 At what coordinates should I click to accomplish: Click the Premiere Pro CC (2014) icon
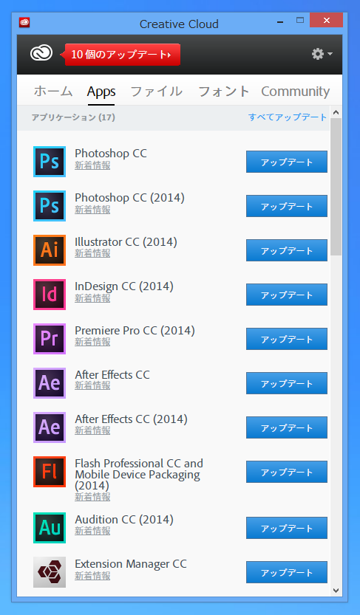[49, 339]
